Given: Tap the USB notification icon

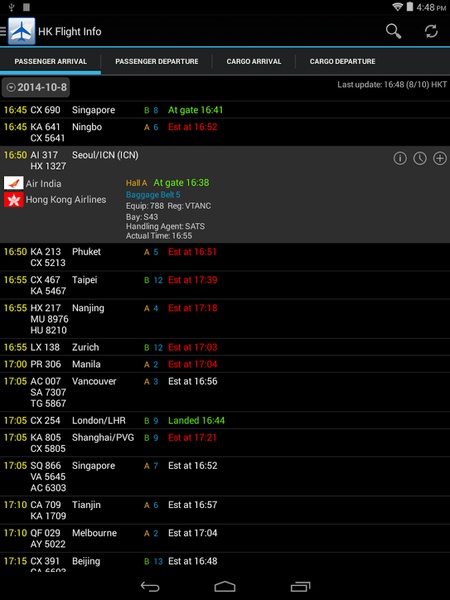Looking at the screenshot, I should click(x=11, y=7).
